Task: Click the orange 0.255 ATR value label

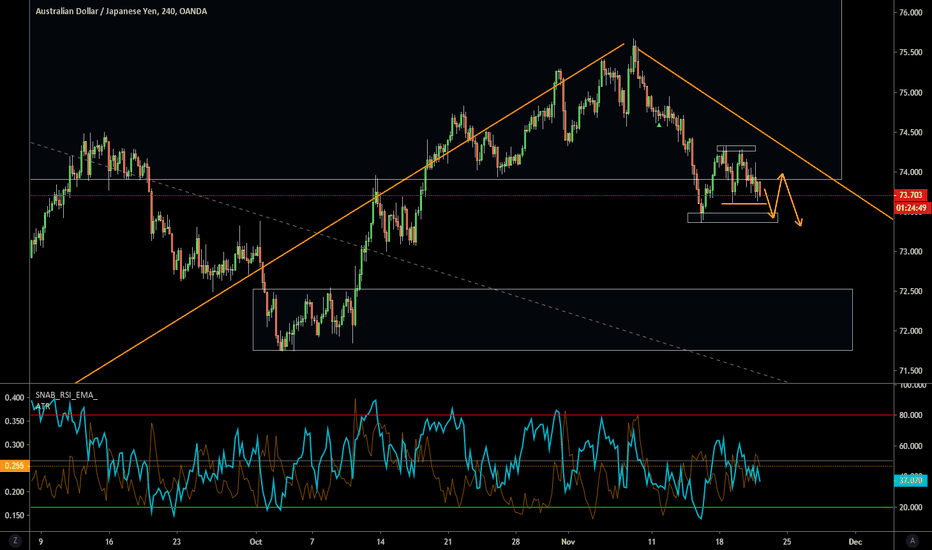Action: 13,465
